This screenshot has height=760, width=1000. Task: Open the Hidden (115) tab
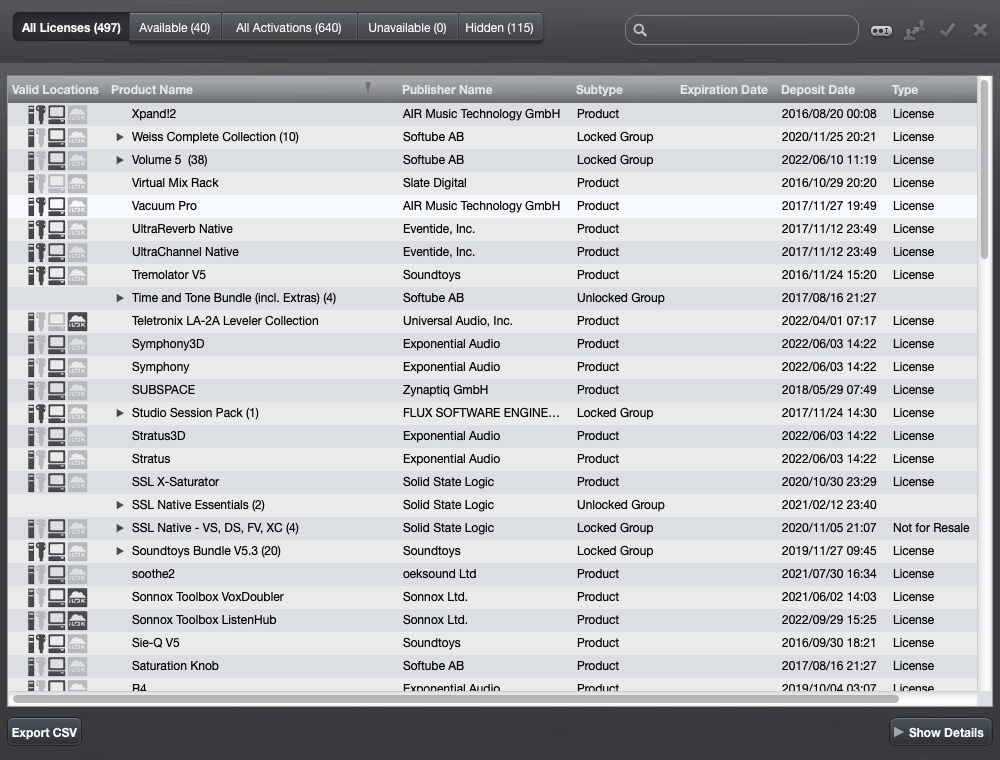(x=499, y=28)
